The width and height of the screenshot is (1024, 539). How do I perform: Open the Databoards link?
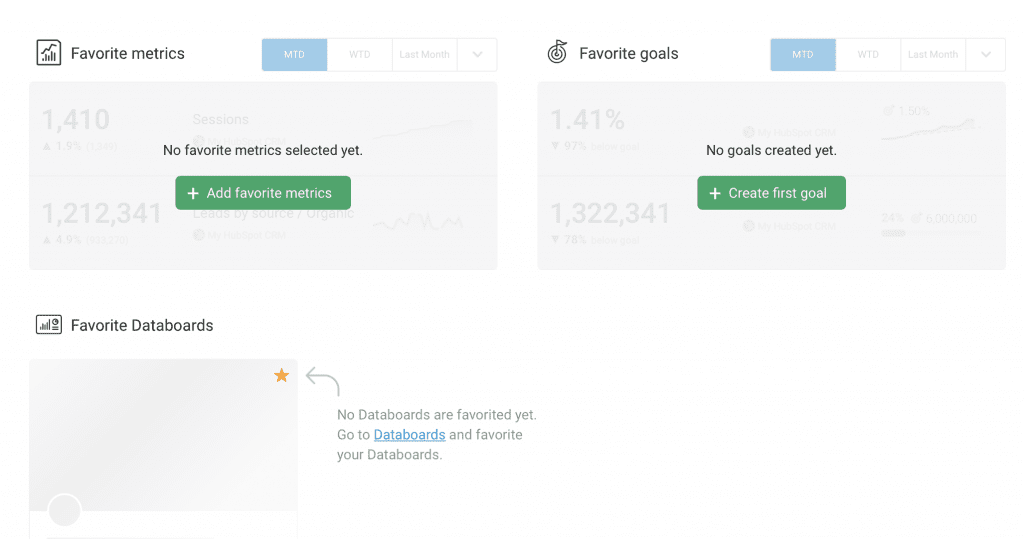click(x=409, y=435)
